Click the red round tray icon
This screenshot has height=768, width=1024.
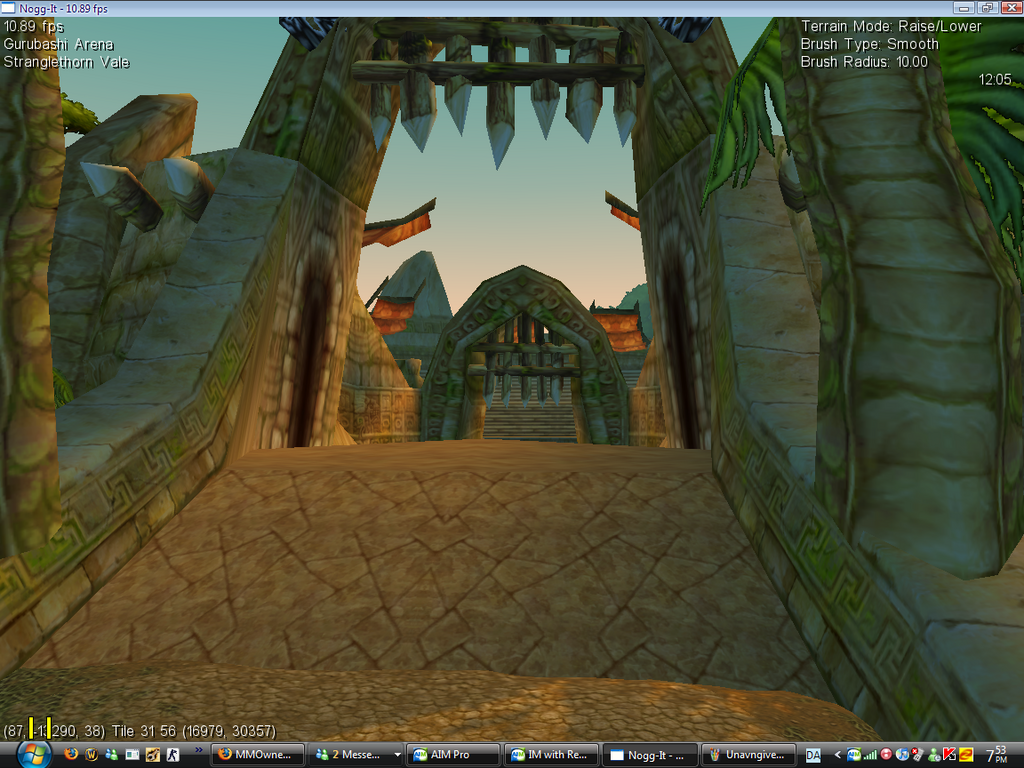pos(886,755)
